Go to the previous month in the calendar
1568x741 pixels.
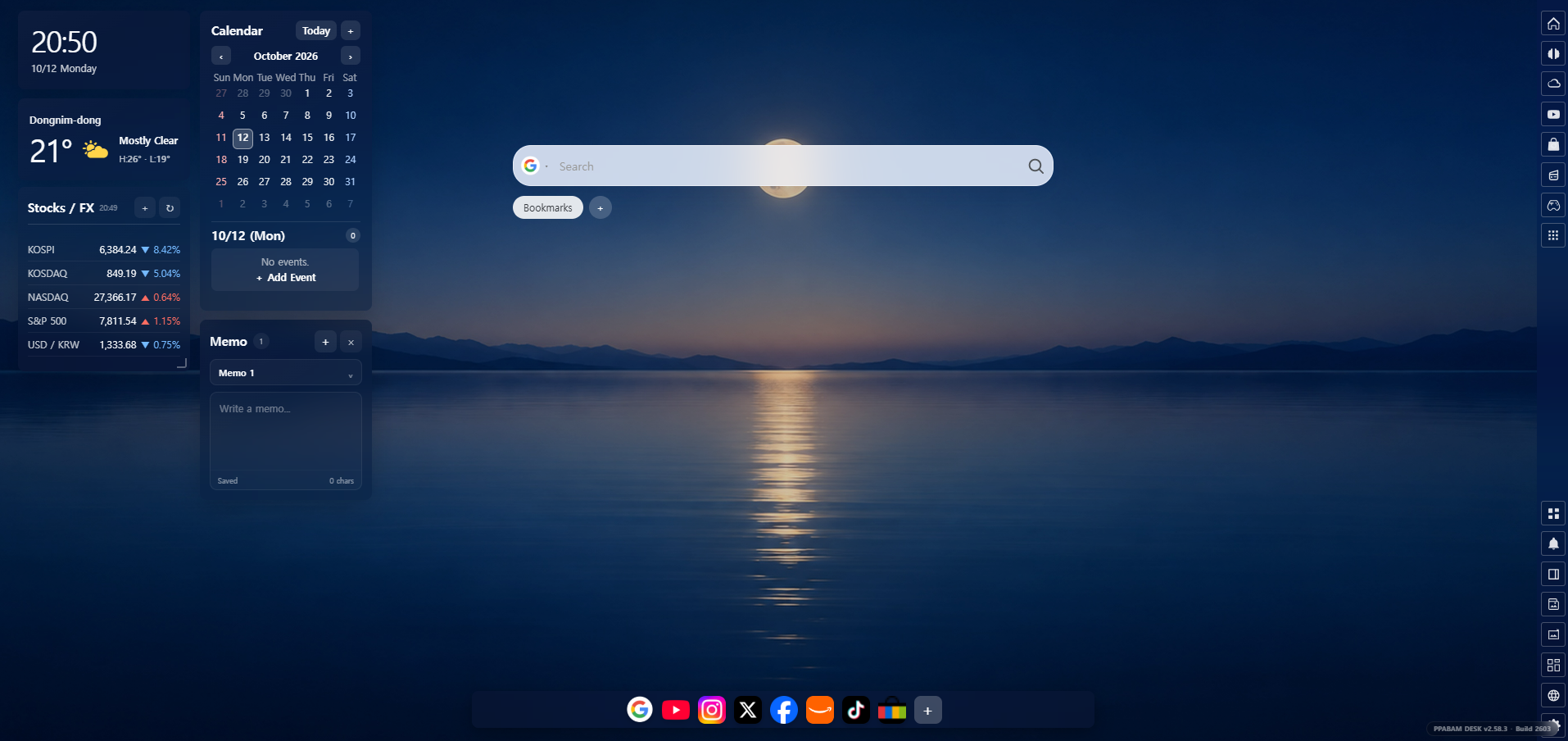tap(221, 57)
